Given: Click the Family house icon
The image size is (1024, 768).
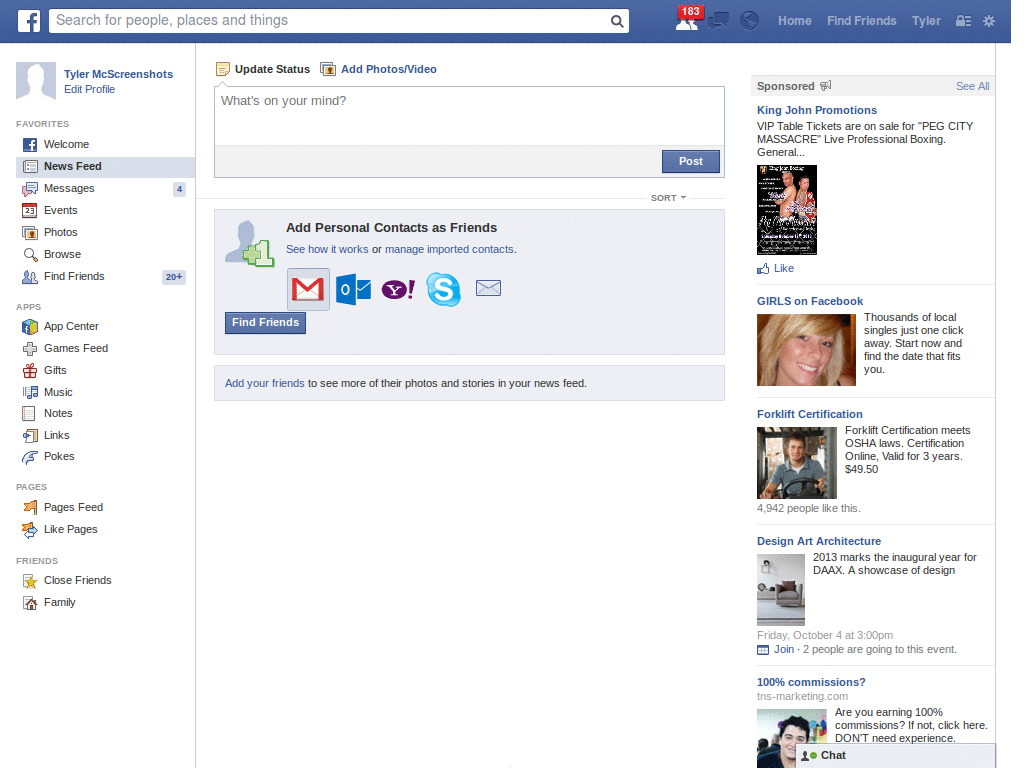Looking at the screenshot, I should [x=30, y=603].
